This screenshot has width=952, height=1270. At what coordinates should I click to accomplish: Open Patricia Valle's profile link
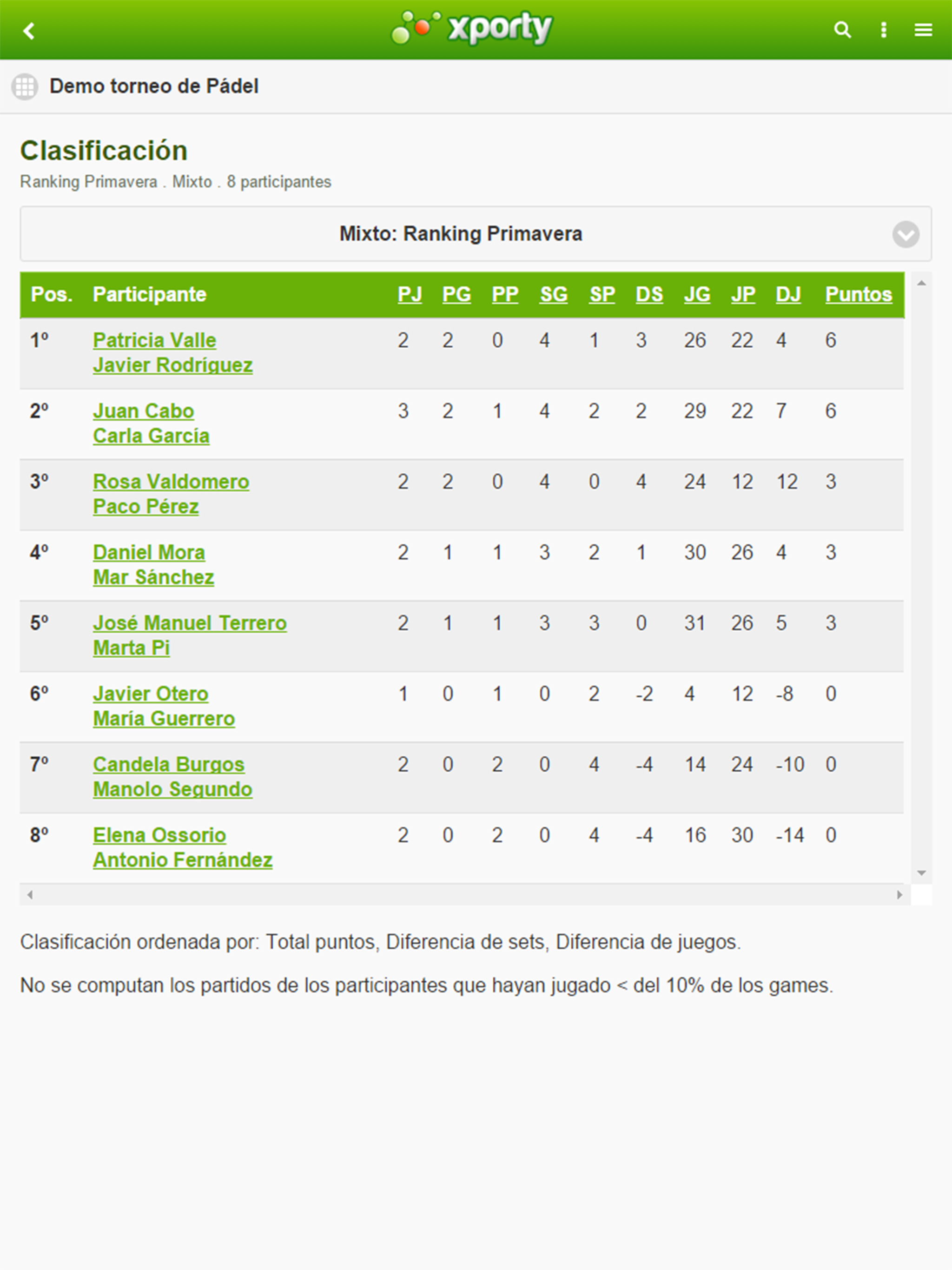coord(154,340)
